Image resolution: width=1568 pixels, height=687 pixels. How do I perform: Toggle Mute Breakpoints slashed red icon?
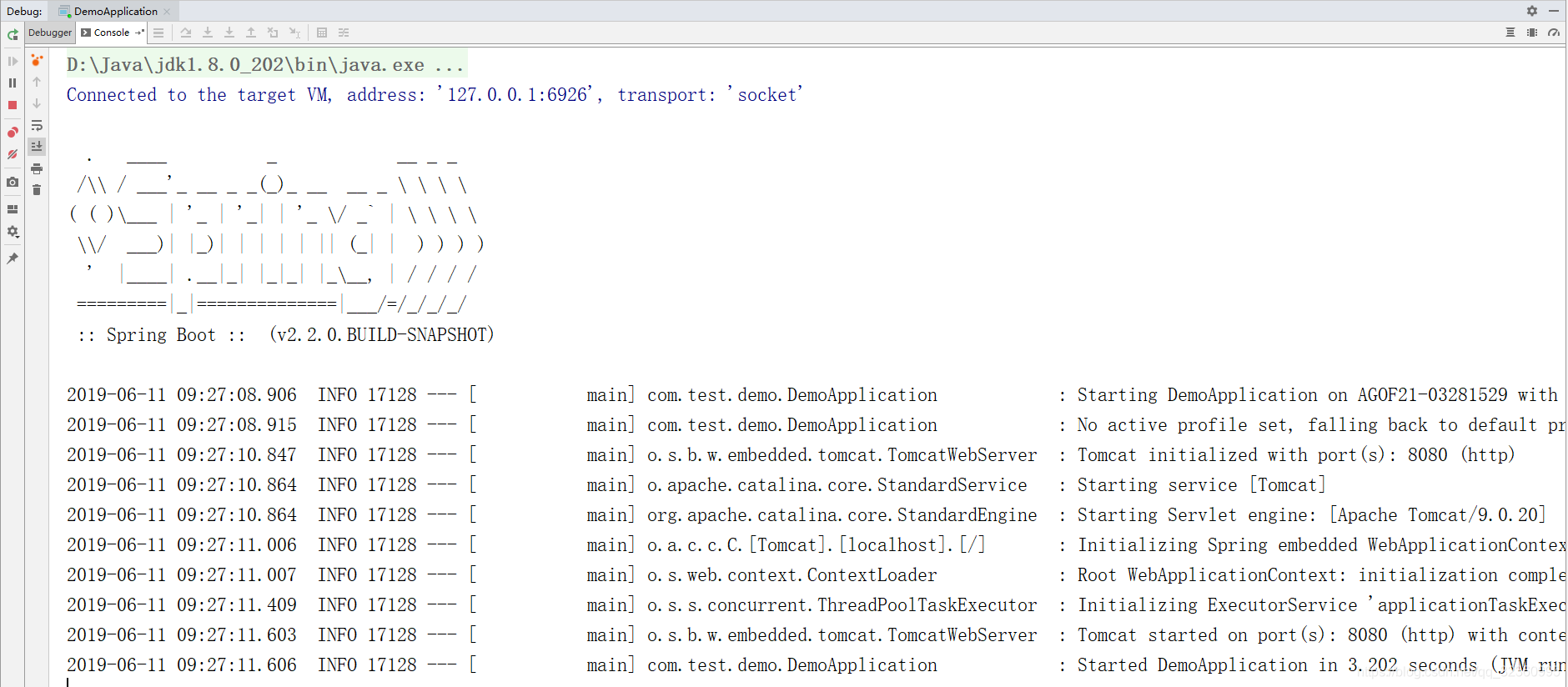pyautogui.click(x=13, y=154)
